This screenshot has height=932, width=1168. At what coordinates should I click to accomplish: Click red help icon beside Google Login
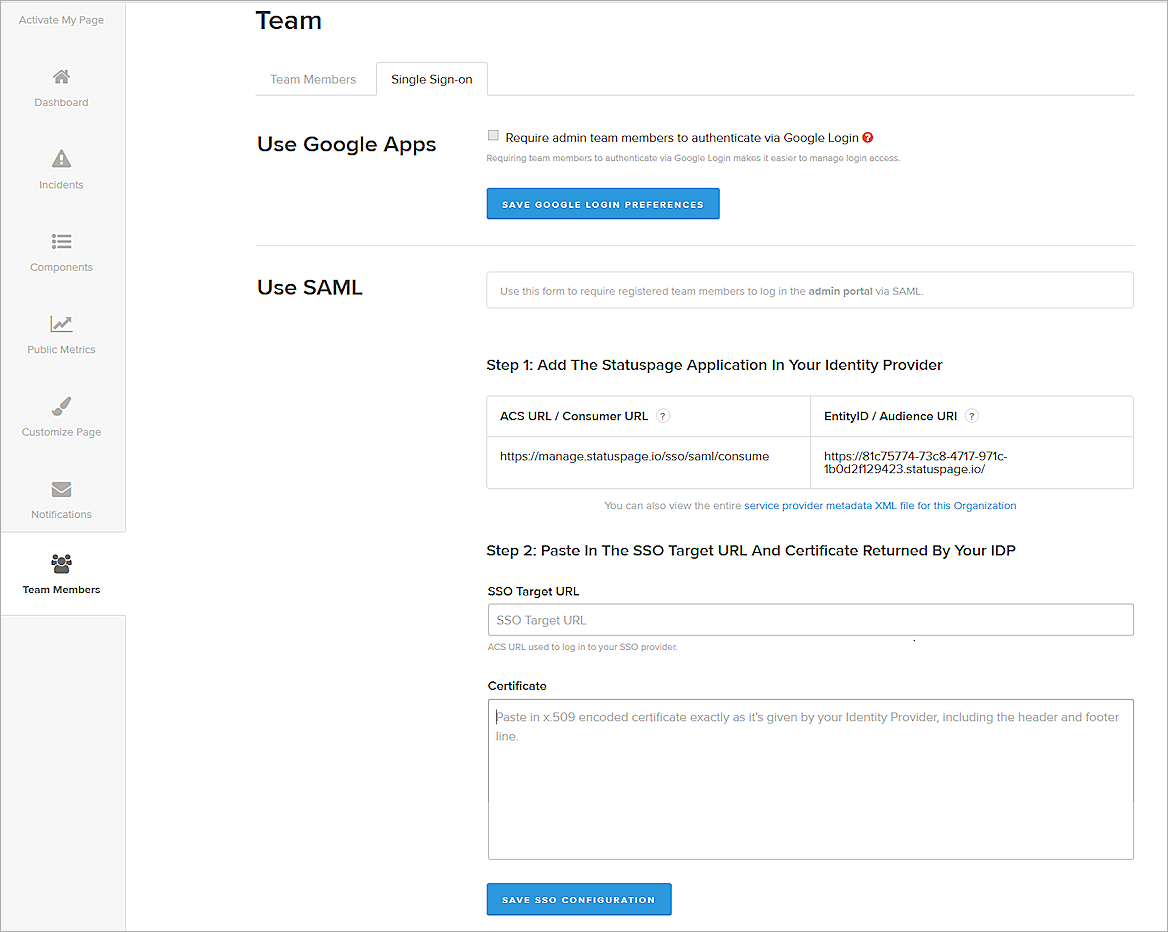(868, 138)
